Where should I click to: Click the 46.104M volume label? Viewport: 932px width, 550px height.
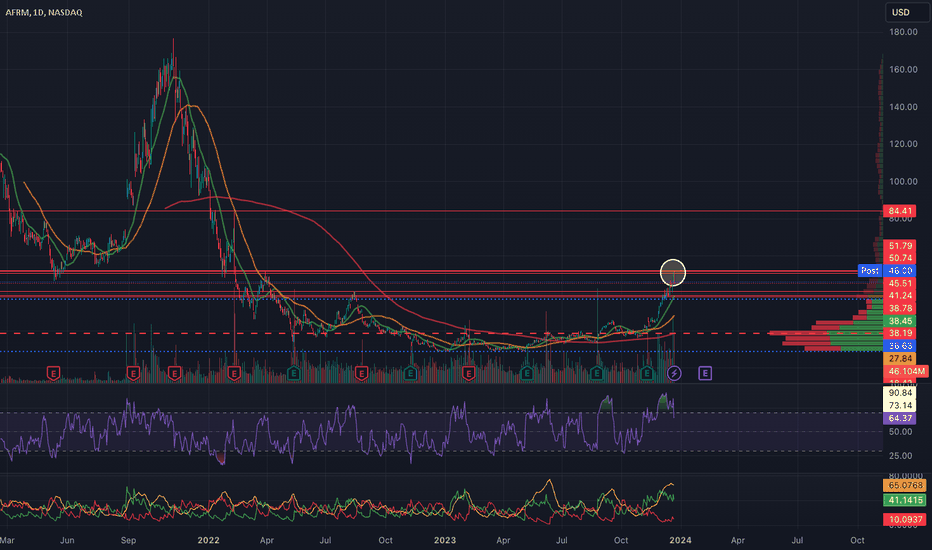pyautogui.click(x=906, y=371)
